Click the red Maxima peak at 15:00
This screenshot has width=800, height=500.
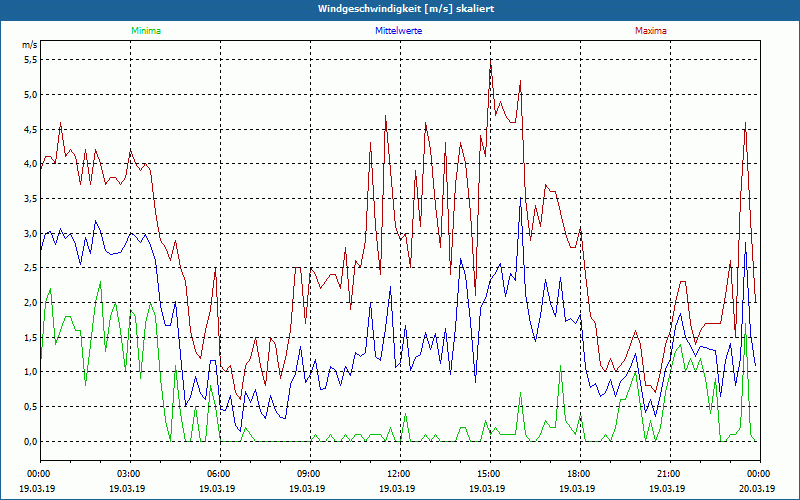pyautogui.click(x=490, y=61)
